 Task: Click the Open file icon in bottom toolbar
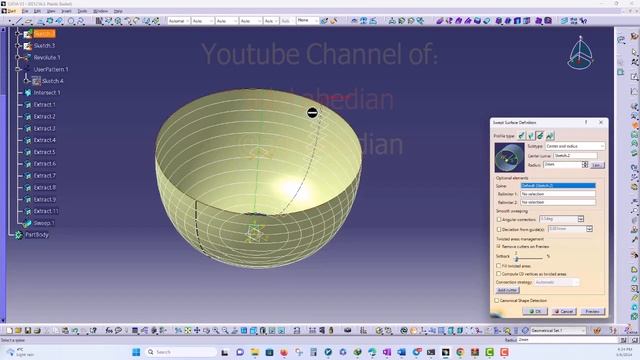click(x=18, y=331)
